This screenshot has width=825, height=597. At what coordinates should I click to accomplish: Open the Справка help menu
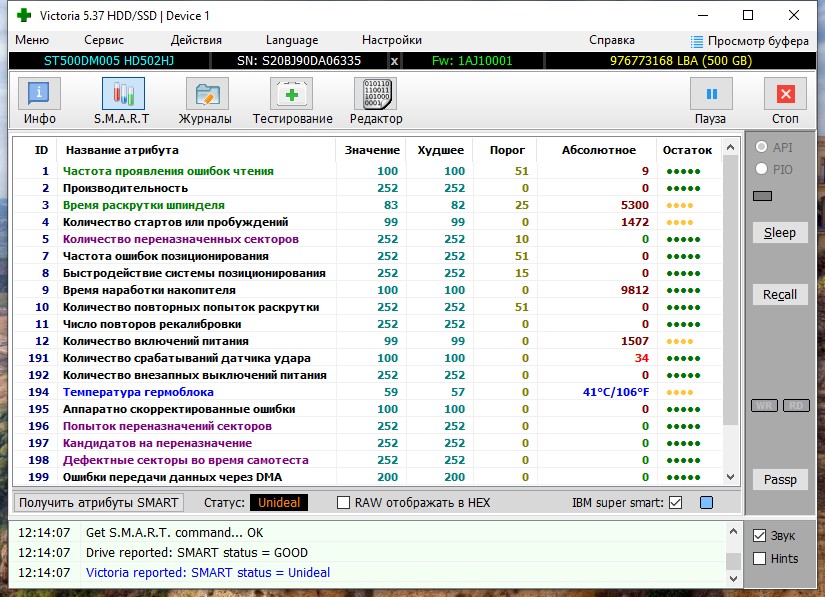[612, 40]
